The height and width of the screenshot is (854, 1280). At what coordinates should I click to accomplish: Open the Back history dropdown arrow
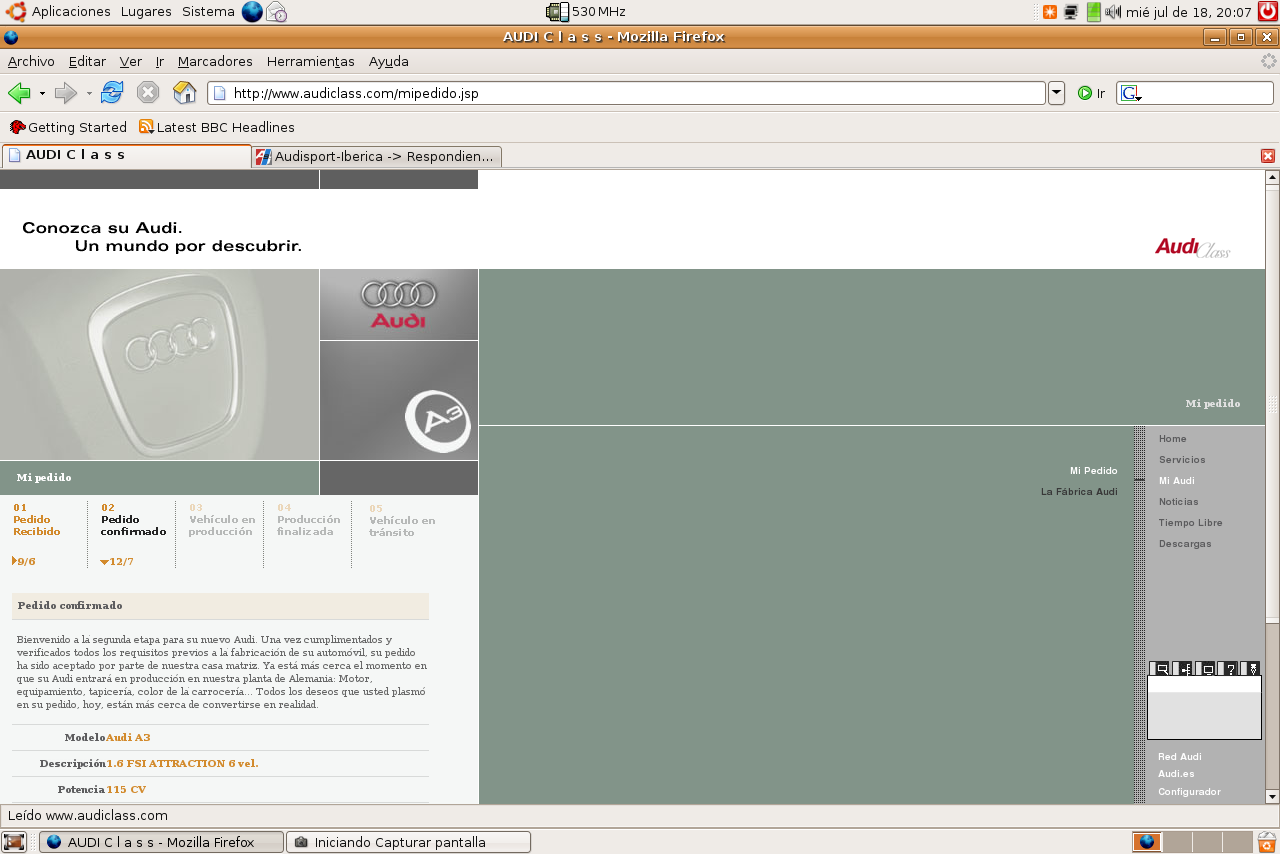click(42, 94)
